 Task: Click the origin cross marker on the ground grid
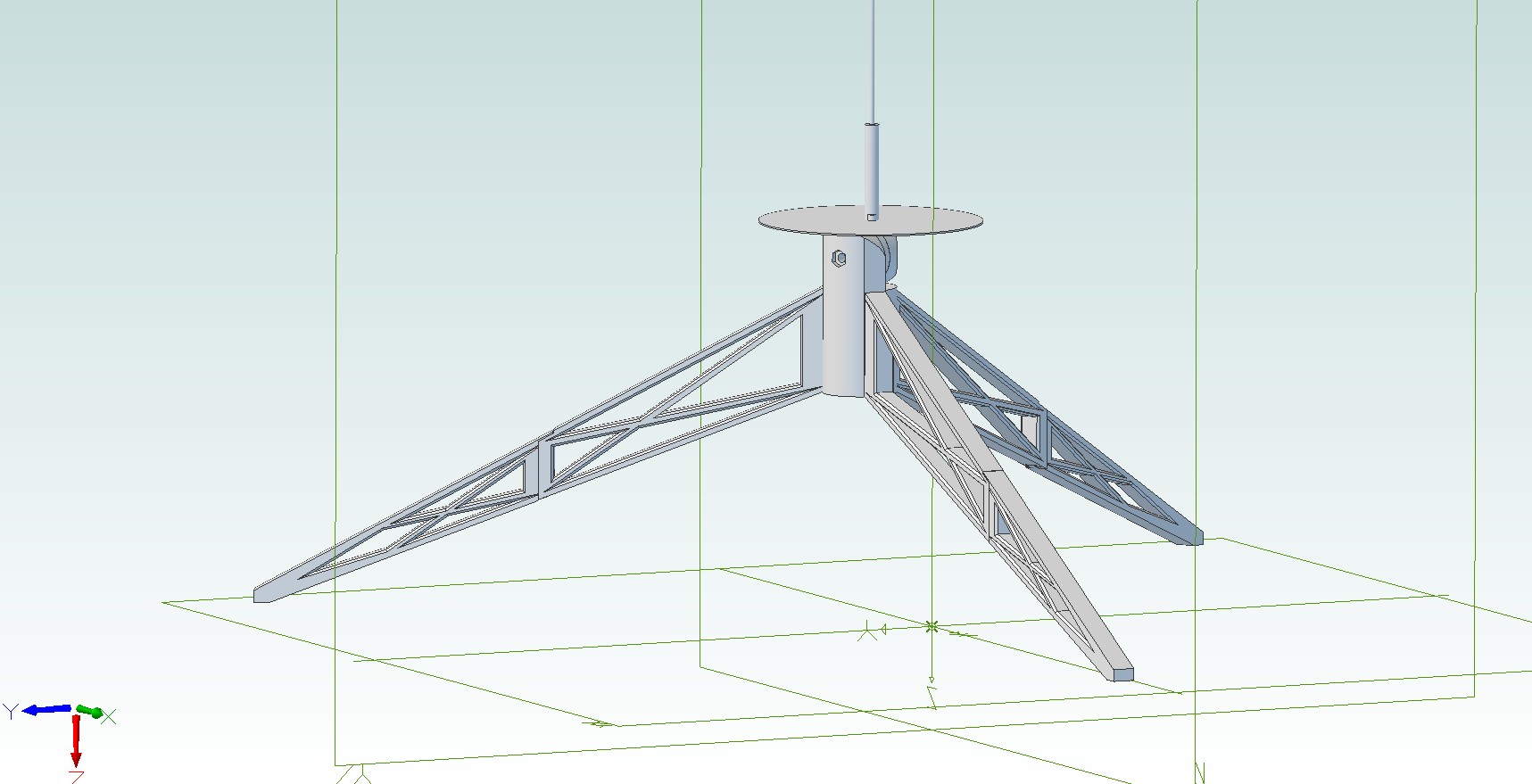pos(932,627)
